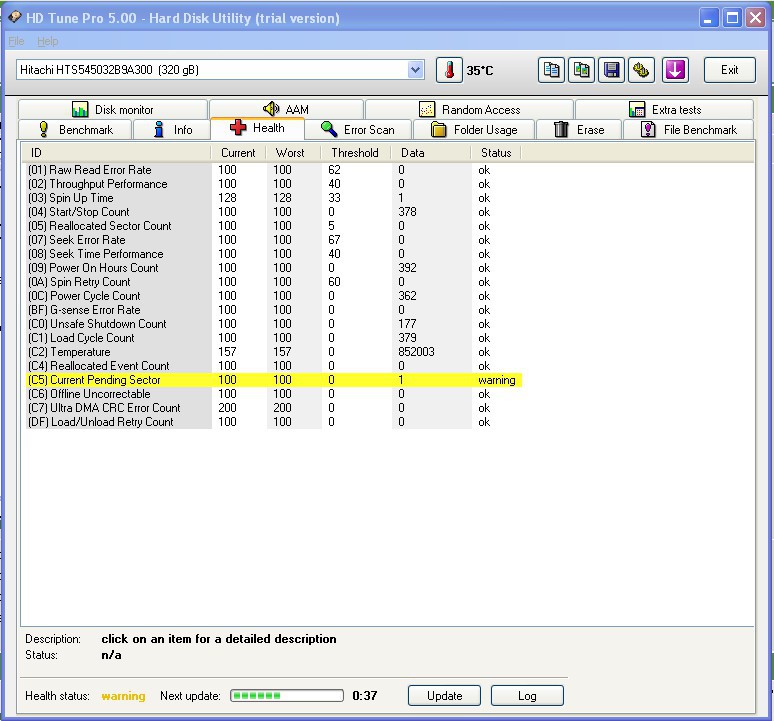Click the HD Tune title bar app icon
This screenshot has height=721, width=774.
(x=14, y=18)
